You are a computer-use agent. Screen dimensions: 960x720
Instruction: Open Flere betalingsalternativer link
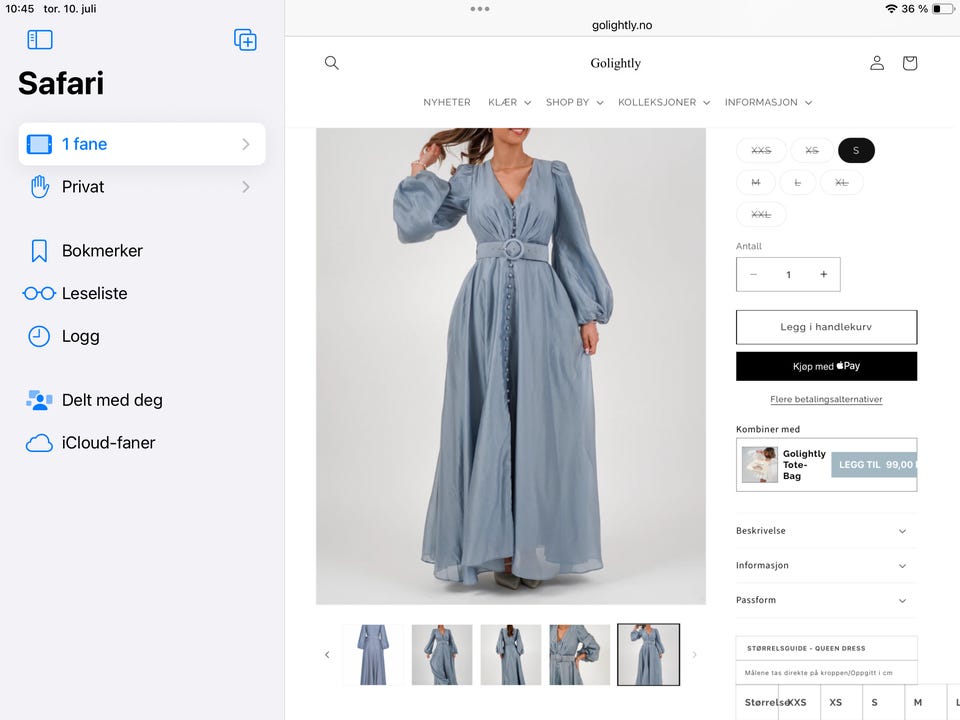point(826,399)
